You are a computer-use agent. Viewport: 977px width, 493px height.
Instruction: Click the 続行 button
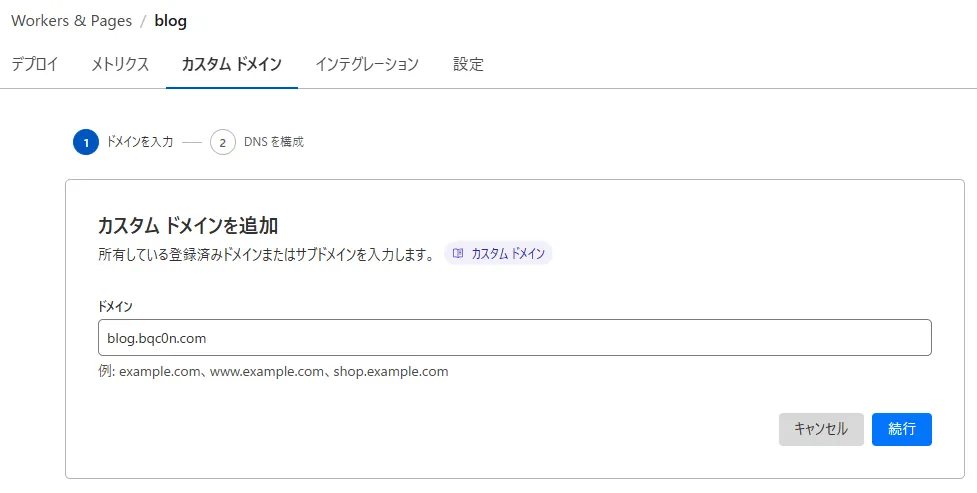[902, 429]
